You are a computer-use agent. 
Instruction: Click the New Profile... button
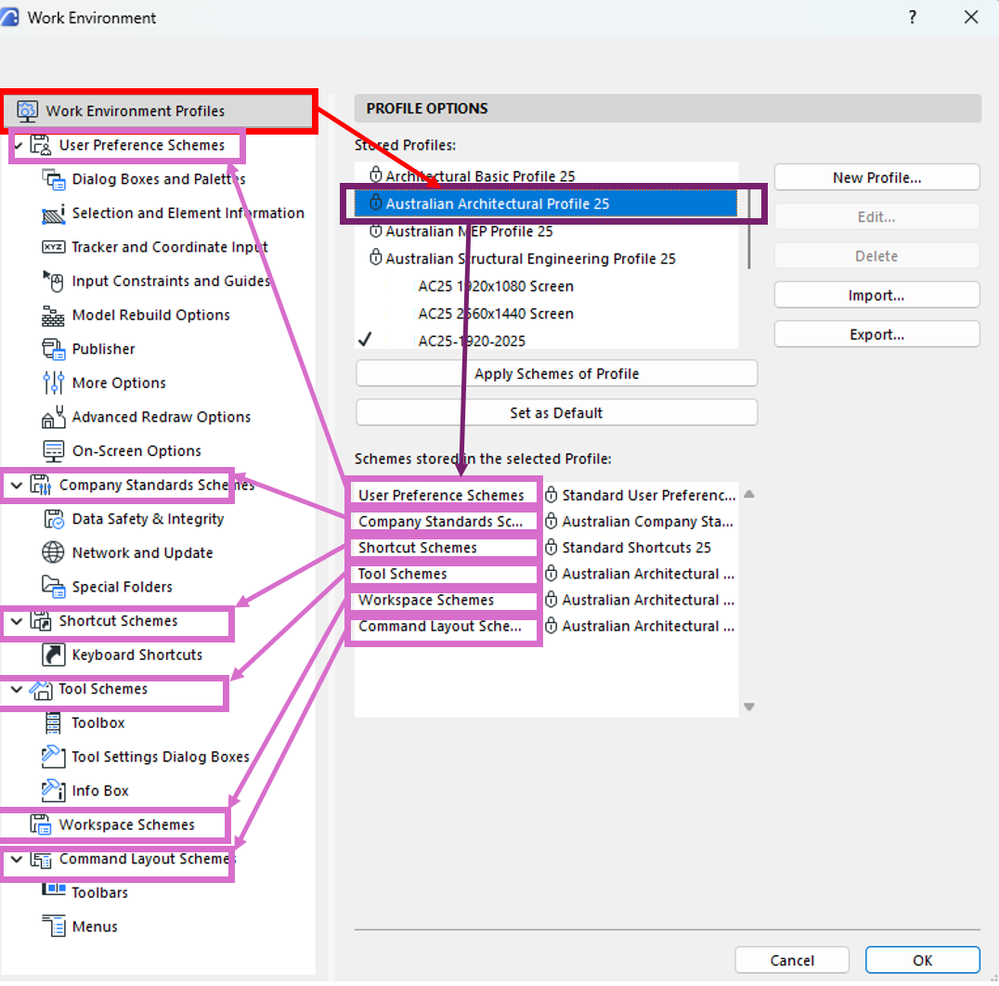877,178
